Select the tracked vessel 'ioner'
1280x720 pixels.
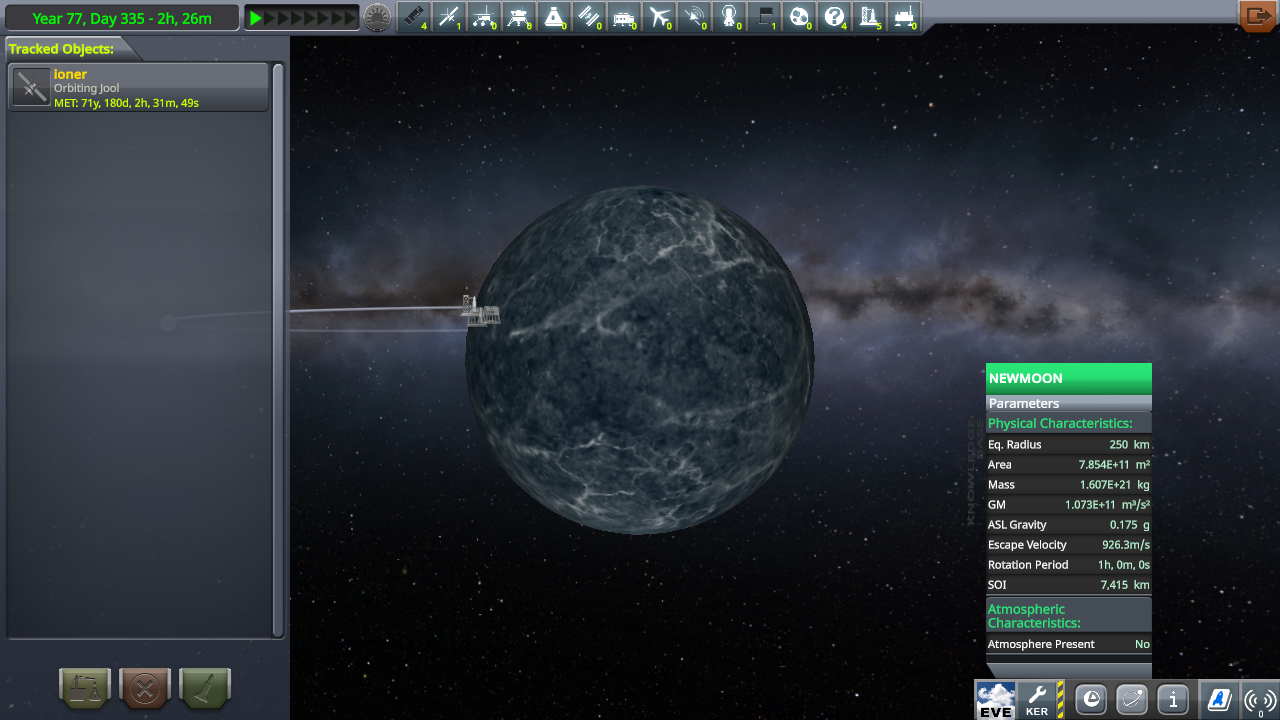pyautogui.click(x=137, y=86)
